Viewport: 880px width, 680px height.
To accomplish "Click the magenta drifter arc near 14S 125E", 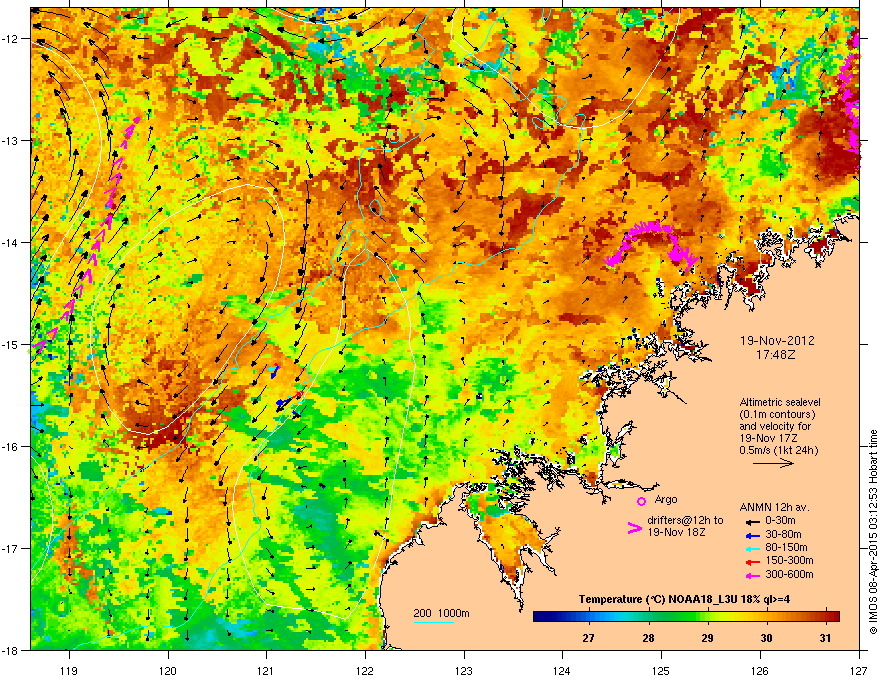I will 652,244.
